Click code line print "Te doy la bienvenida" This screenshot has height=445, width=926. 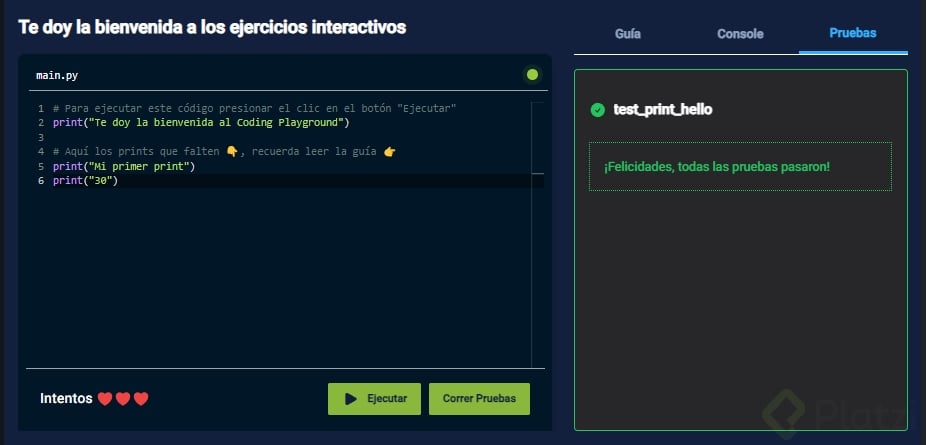click(x=201, y=123)
